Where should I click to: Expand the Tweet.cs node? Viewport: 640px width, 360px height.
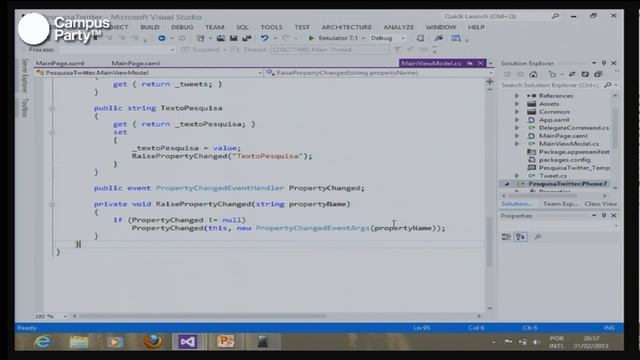517,176
